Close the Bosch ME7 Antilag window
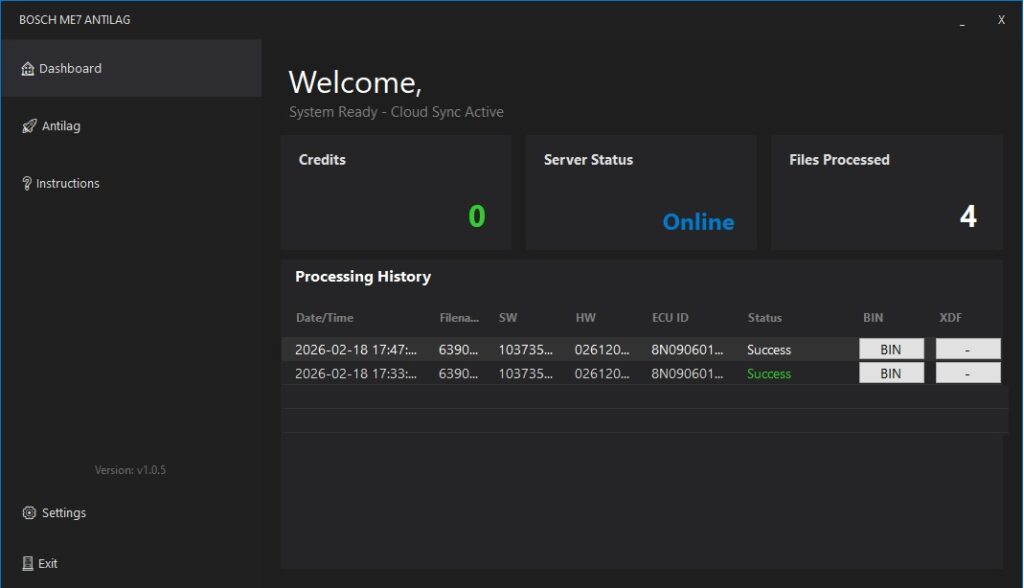The image size is (1024, 588). (x=1001, y=20)
